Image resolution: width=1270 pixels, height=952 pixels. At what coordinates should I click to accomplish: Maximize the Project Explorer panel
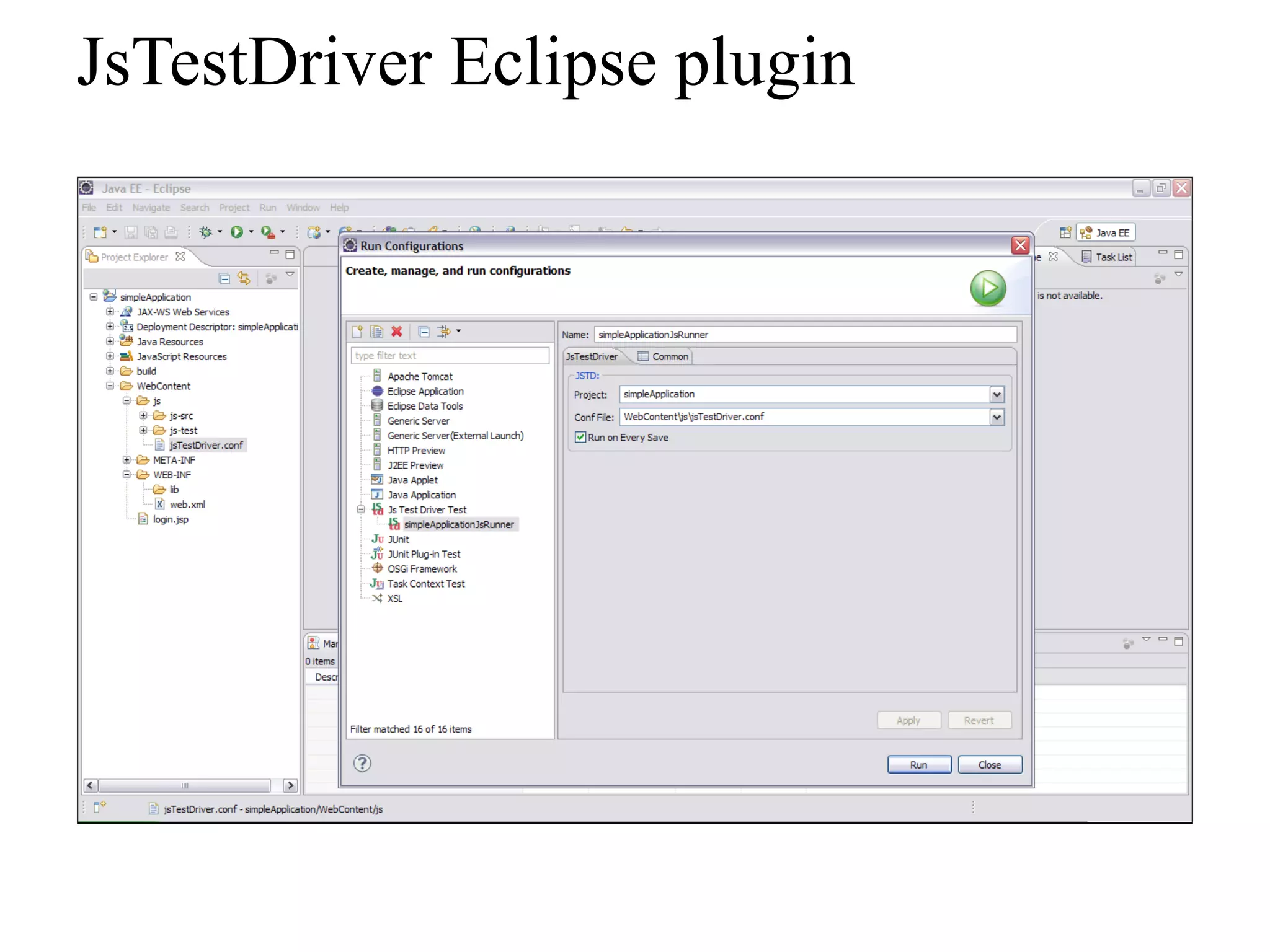(290, 254)
